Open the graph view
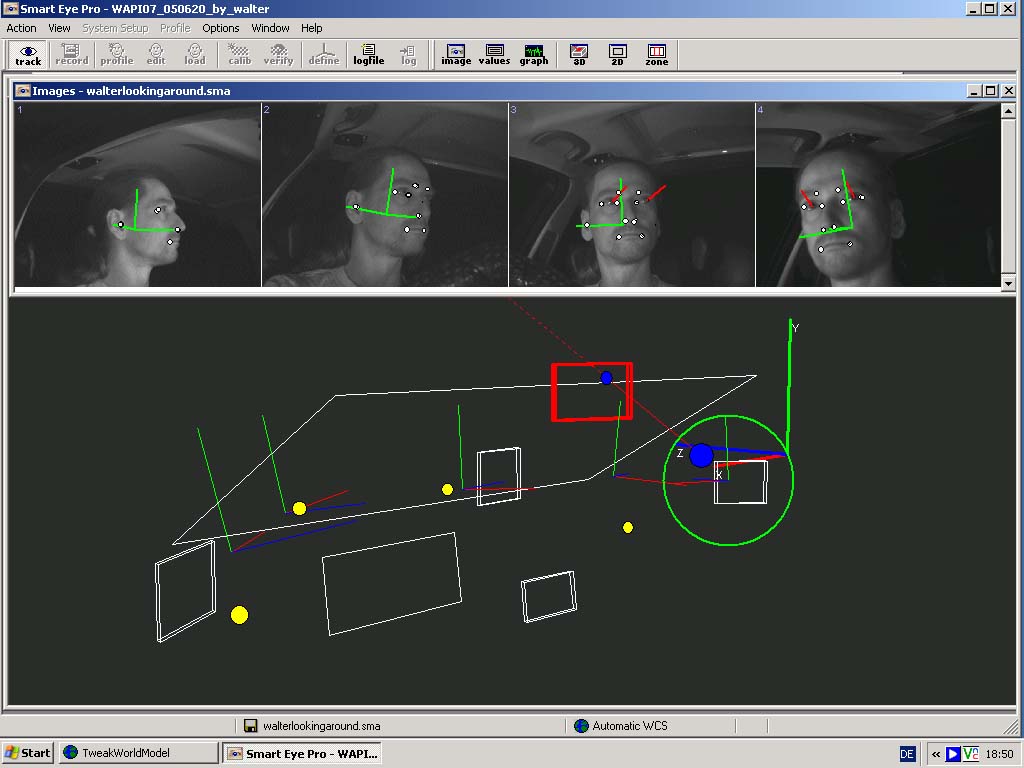 coord(534,54)
